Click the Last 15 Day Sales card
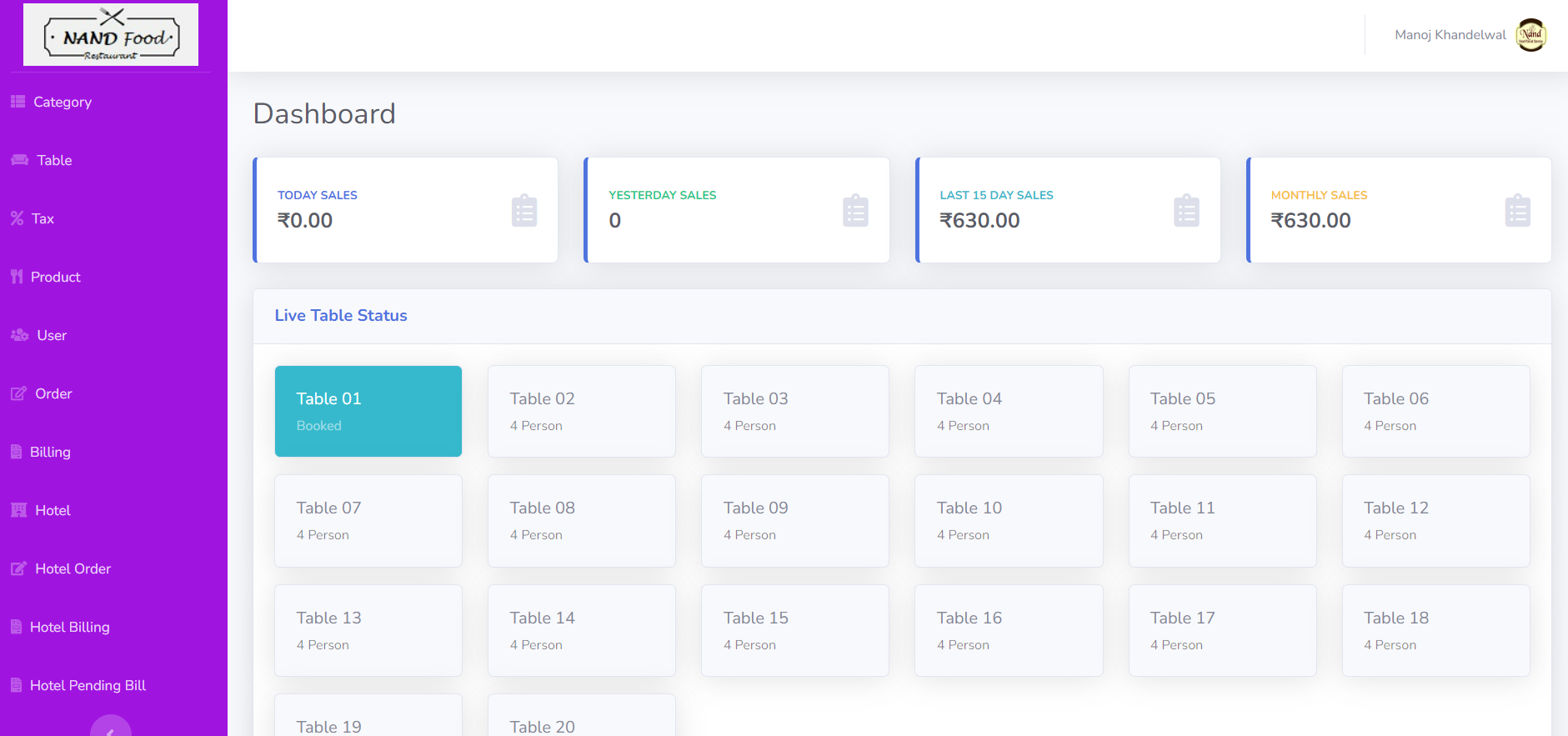Viewport: 1568px width, 736px height. [x=1067, y=210]
